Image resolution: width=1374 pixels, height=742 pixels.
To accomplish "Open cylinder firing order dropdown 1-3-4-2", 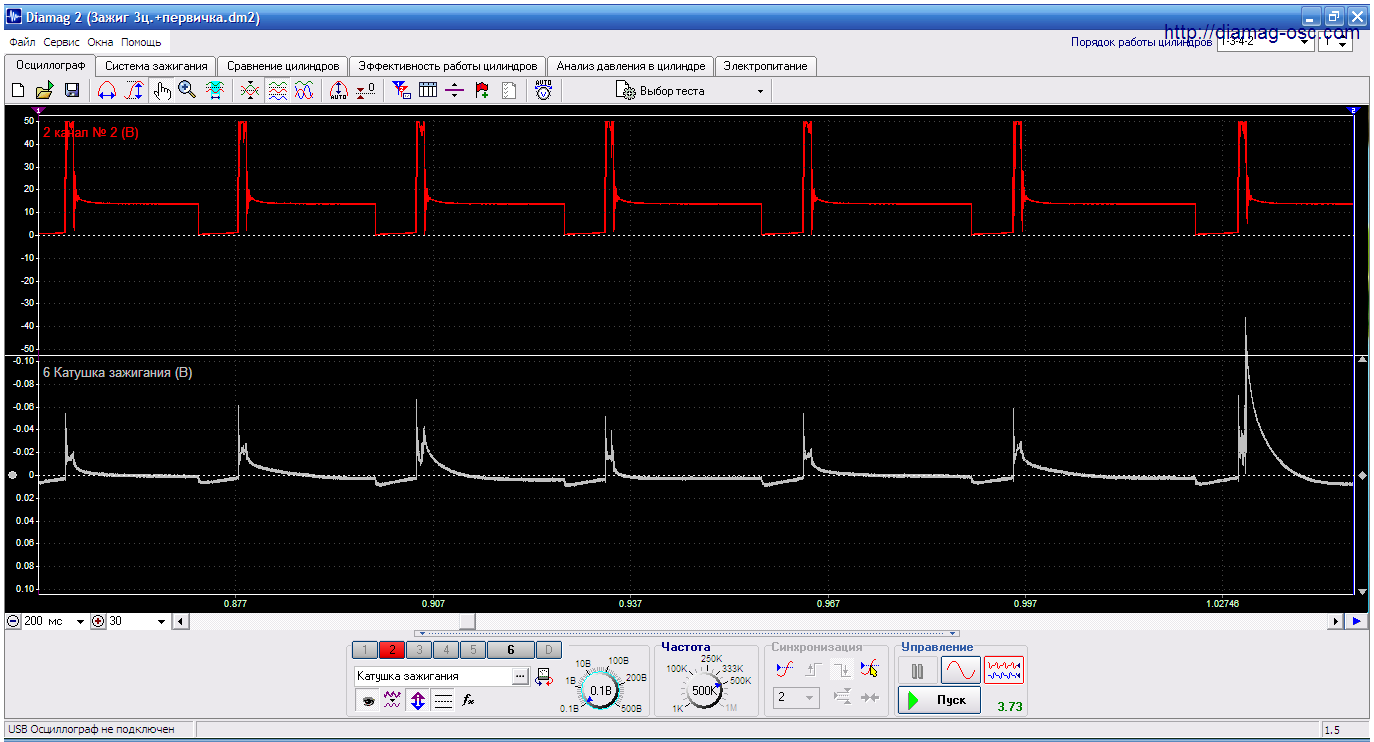I will point(1306,43).
